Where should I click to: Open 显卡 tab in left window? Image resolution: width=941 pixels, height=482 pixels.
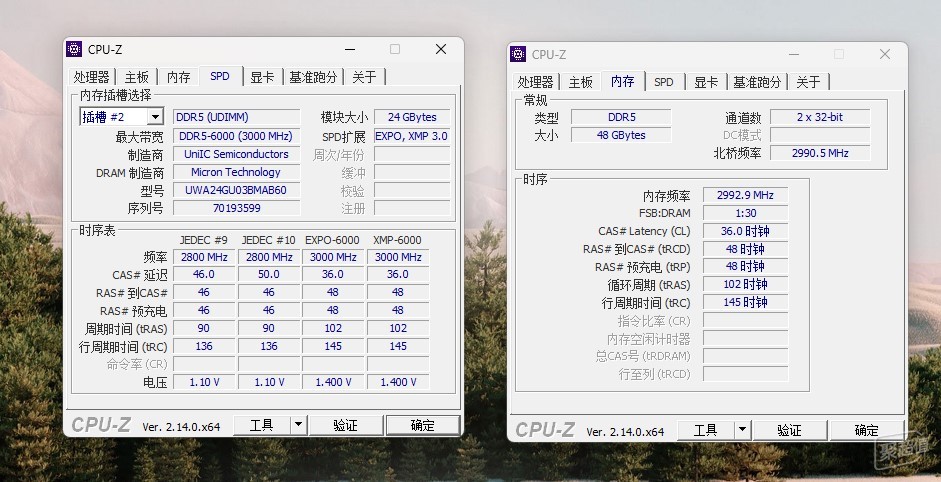pyautogui.click(x=262, y=77)
